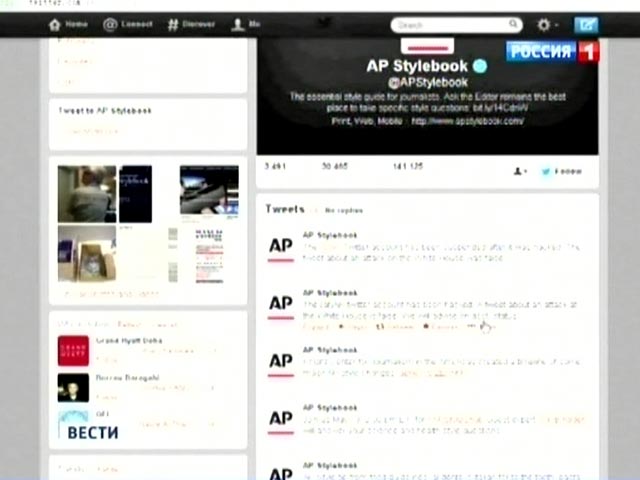Follow the AP Stylebook account
This screenshot has width=640, height=480.
pos(562,171)
